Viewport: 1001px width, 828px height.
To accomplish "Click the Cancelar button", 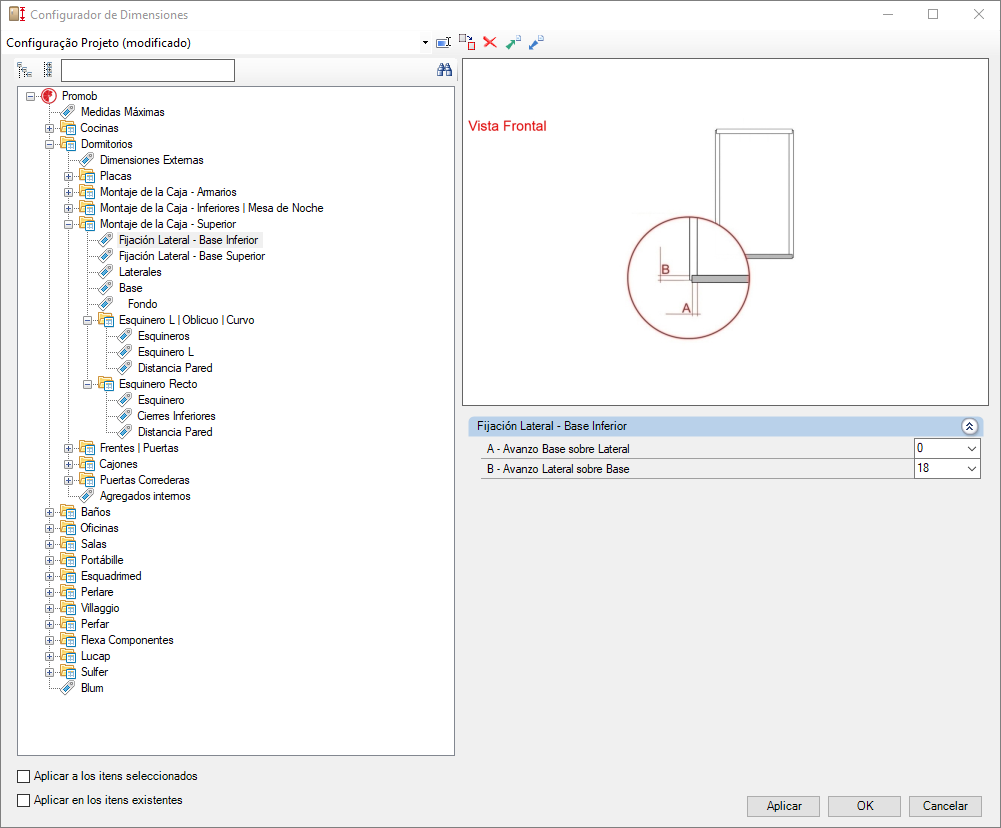I will point(944,806).
